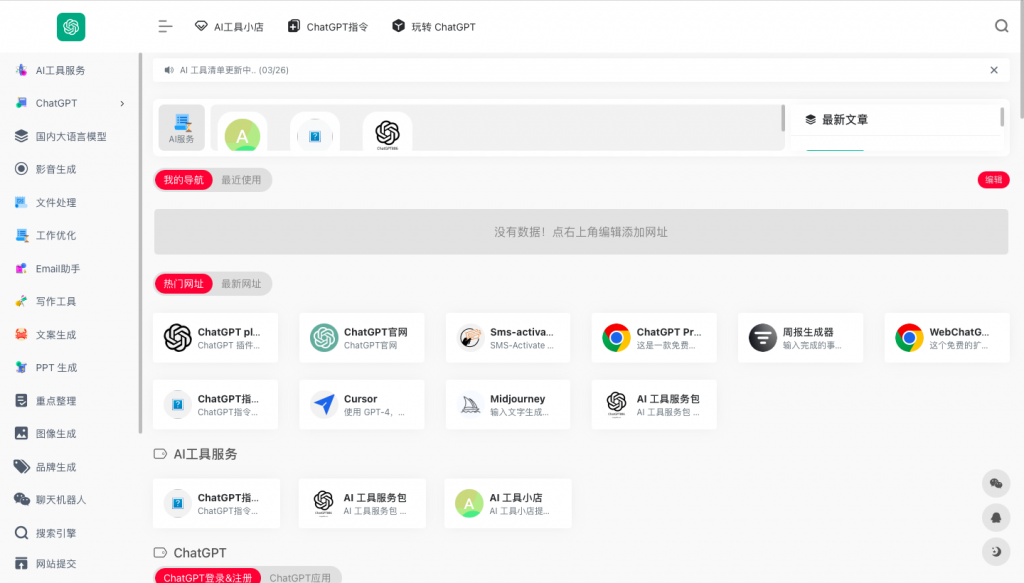Image resolution: width=1024 pixels, height=583 pixels.
Task: Click the QQ penguin floating icon
Action: (x=996, y=517)
